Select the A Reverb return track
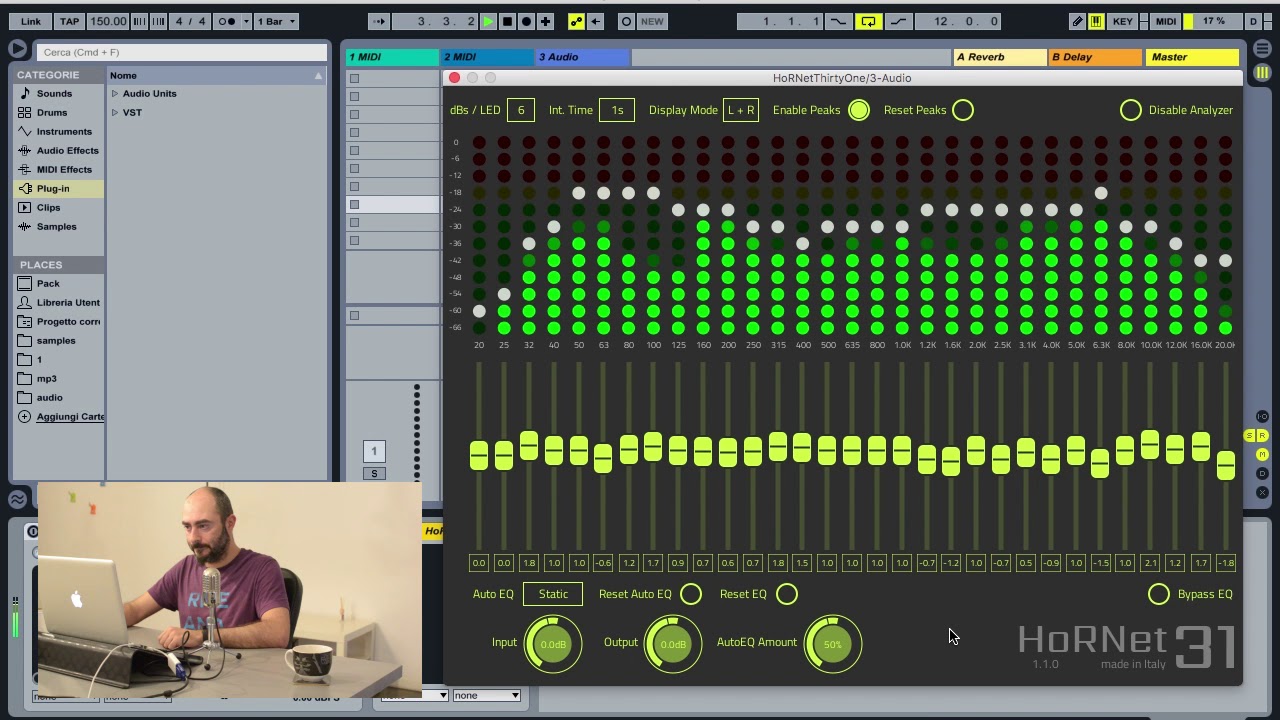Screen dimensions: 1280x720 [999, 57]
